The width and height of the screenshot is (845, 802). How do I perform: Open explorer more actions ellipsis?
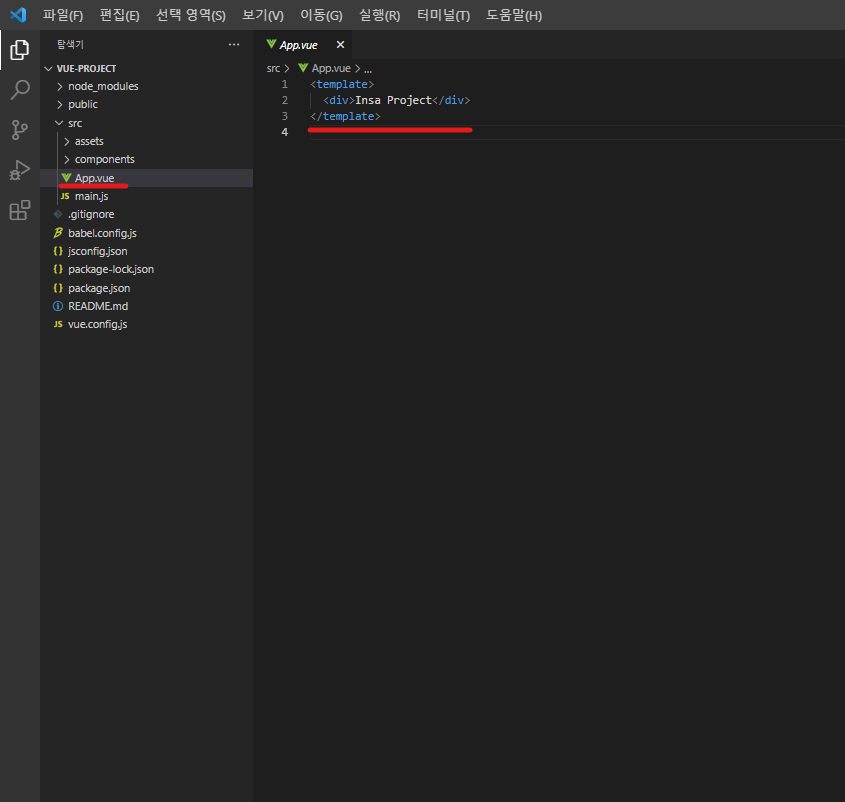[234, 45]
